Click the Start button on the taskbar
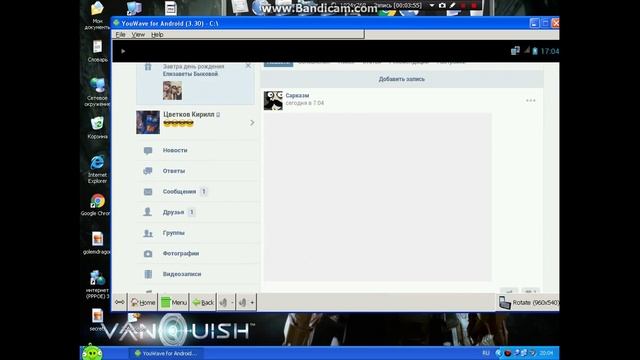This screenshot has height=360, width=640. 92,353
